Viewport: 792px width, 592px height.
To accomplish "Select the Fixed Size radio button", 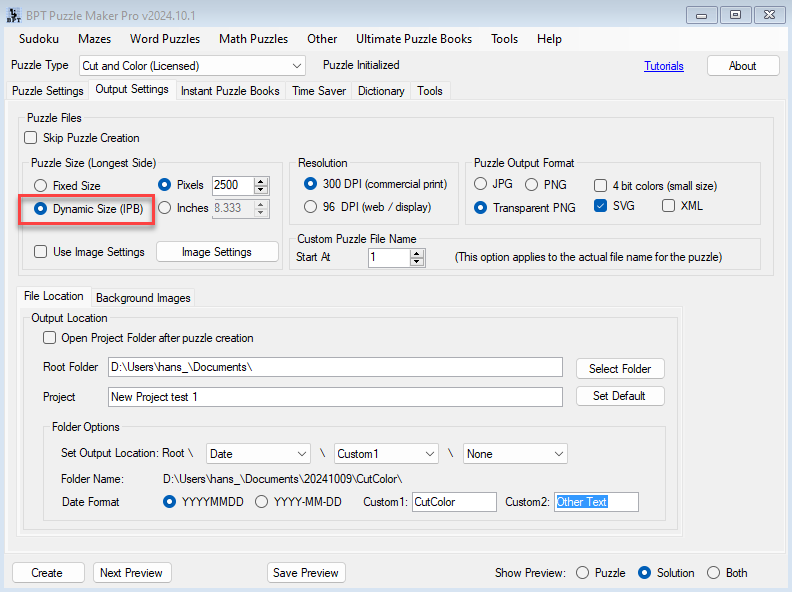I will [41, 186].
